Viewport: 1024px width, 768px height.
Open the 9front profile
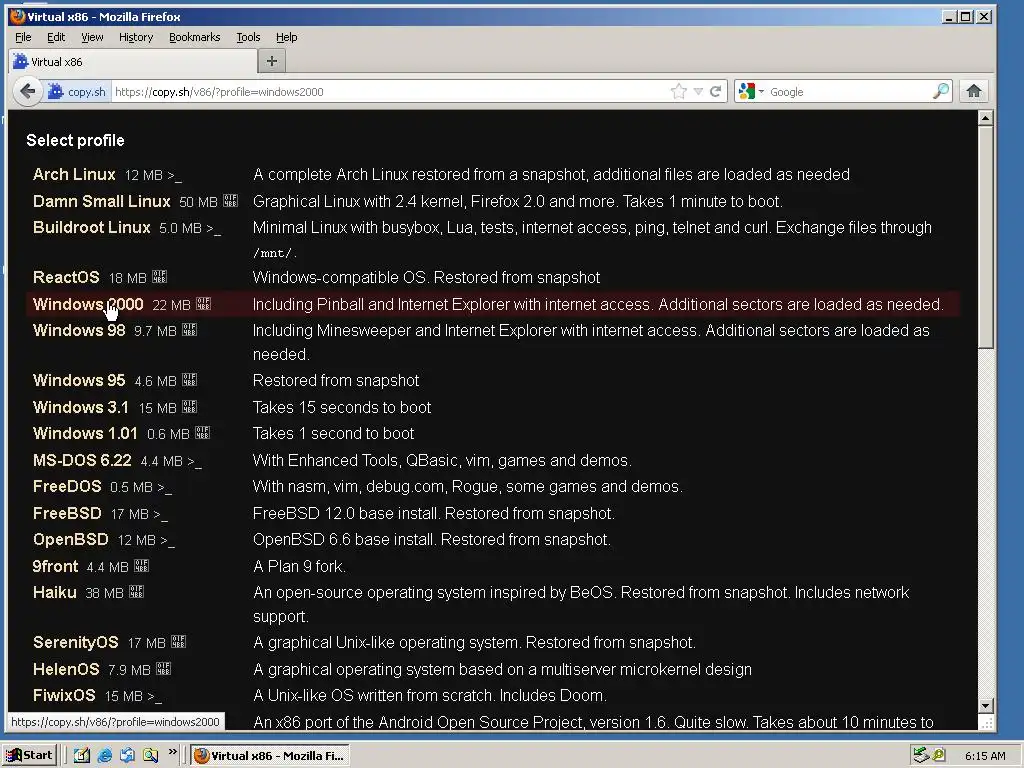click(56, 566)
